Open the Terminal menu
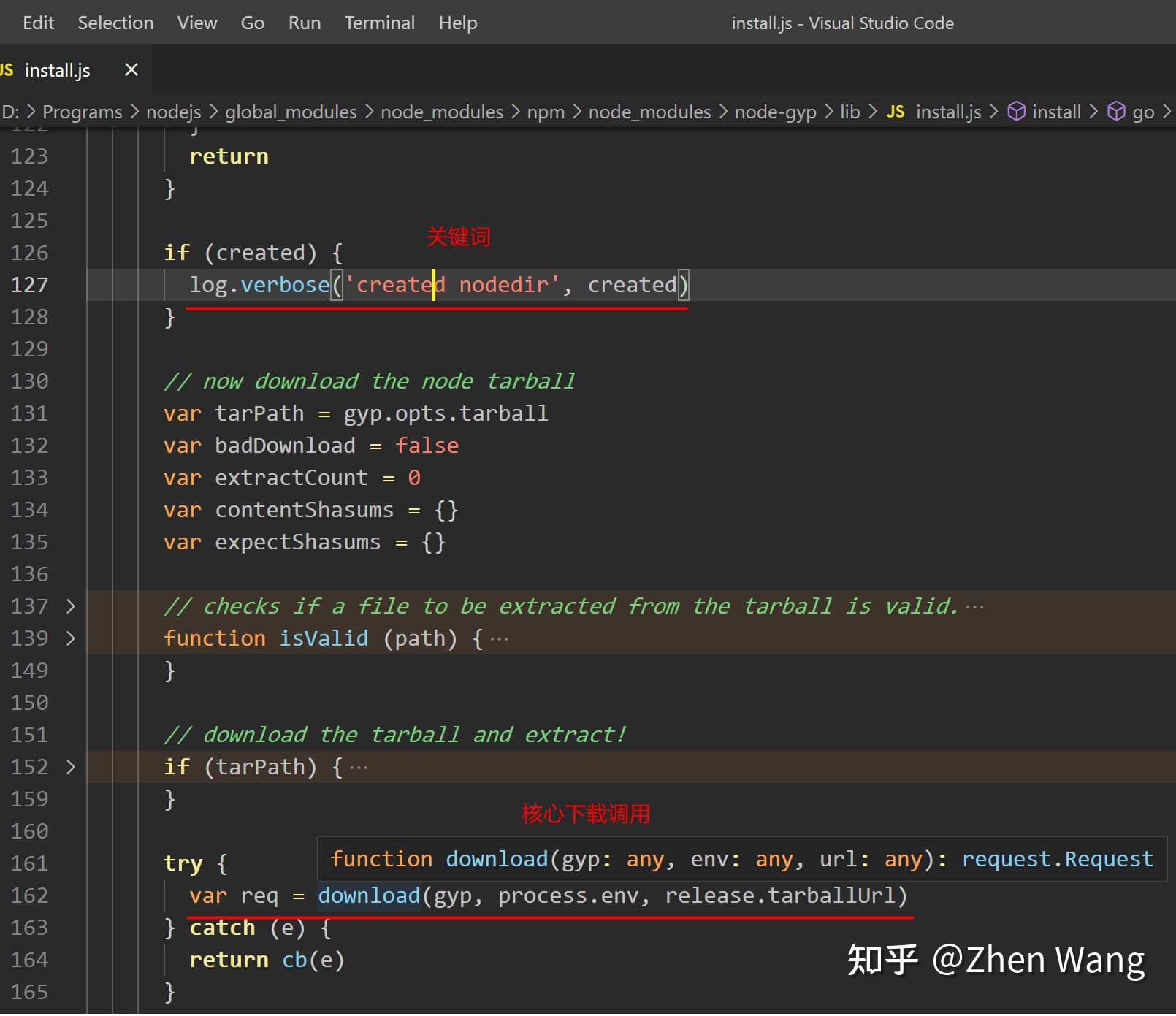 tap(379, 23)
